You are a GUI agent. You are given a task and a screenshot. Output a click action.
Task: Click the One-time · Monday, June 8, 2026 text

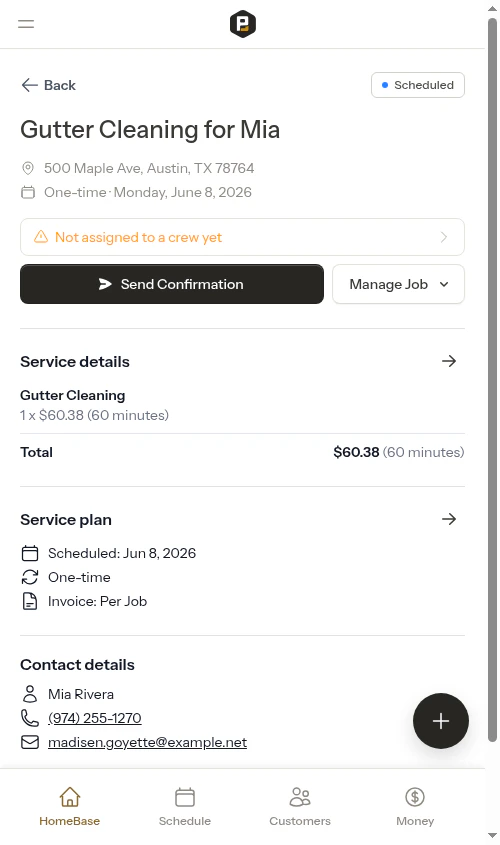click(148, 192)
